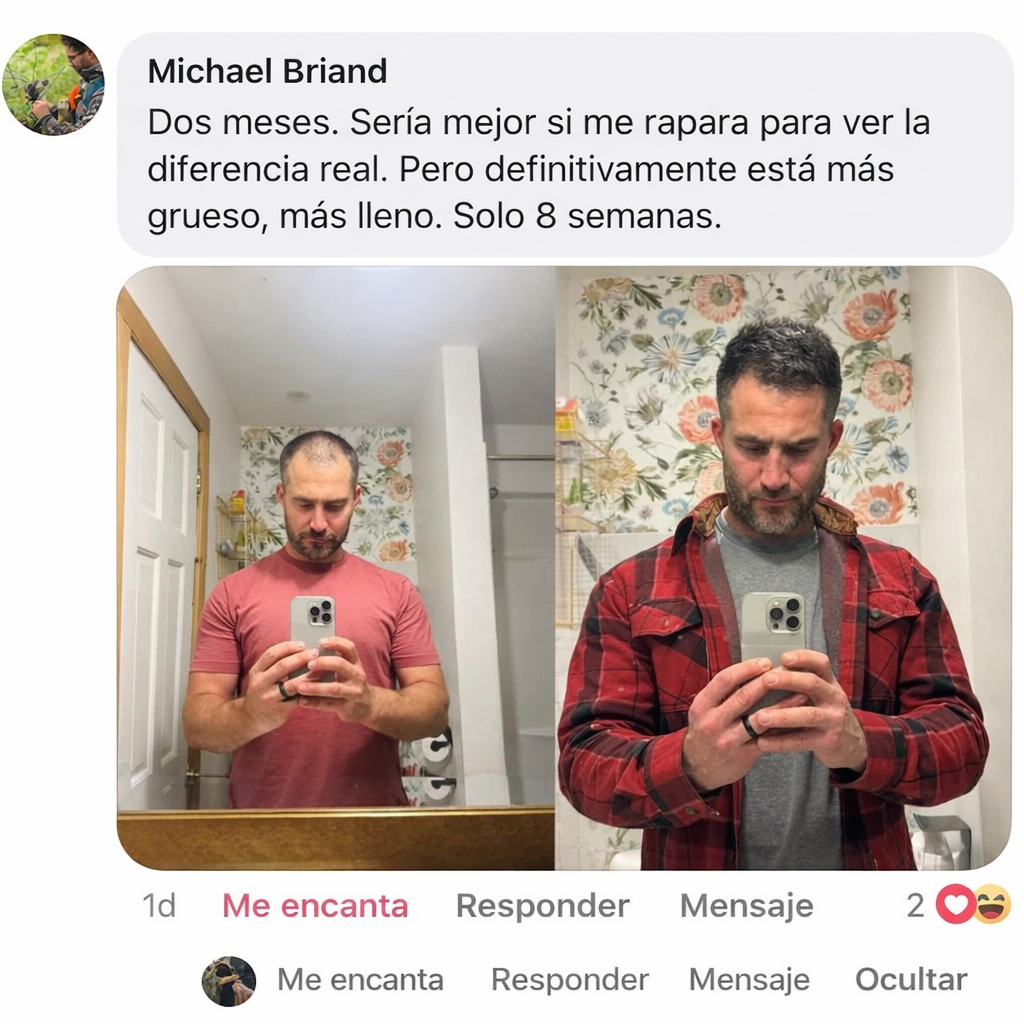The image size is (1024, 1024).
Task: Click the laughing face reaction icon
Action: 993,904
